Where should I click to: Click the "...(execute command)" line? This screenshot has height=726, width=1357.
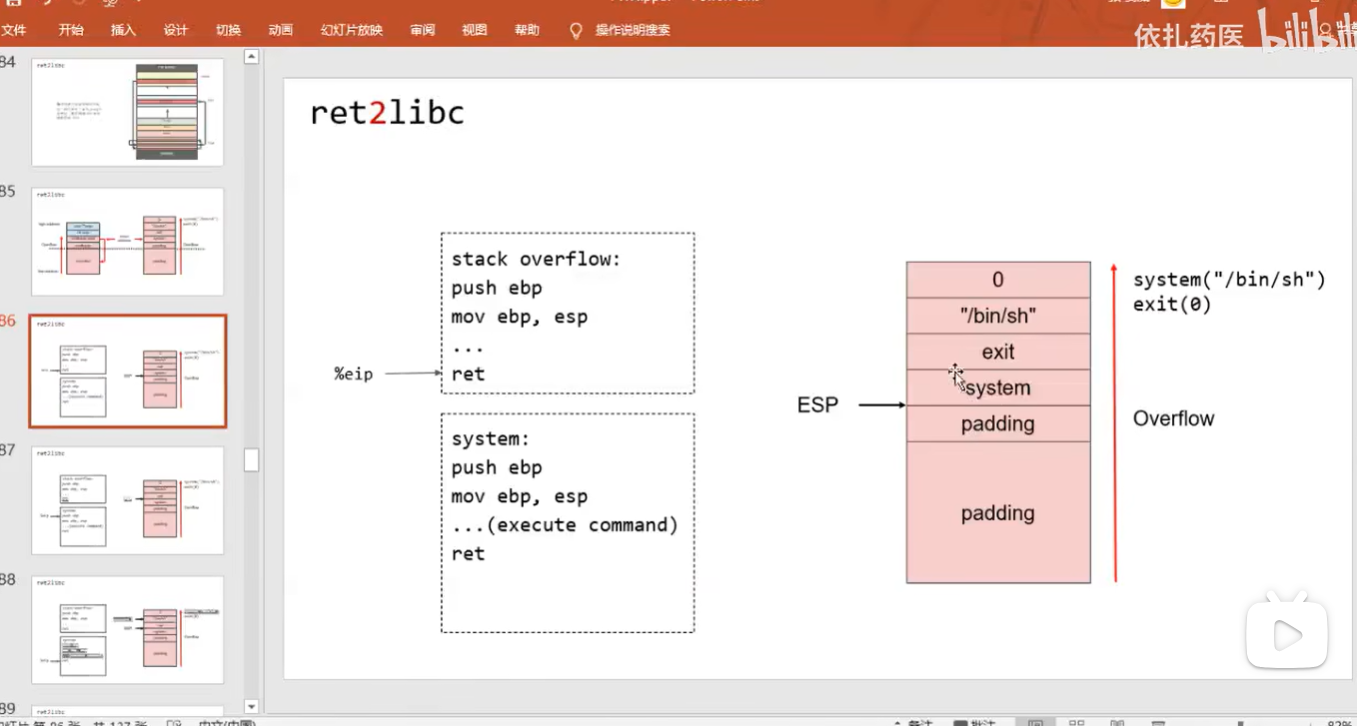[565, 525]
